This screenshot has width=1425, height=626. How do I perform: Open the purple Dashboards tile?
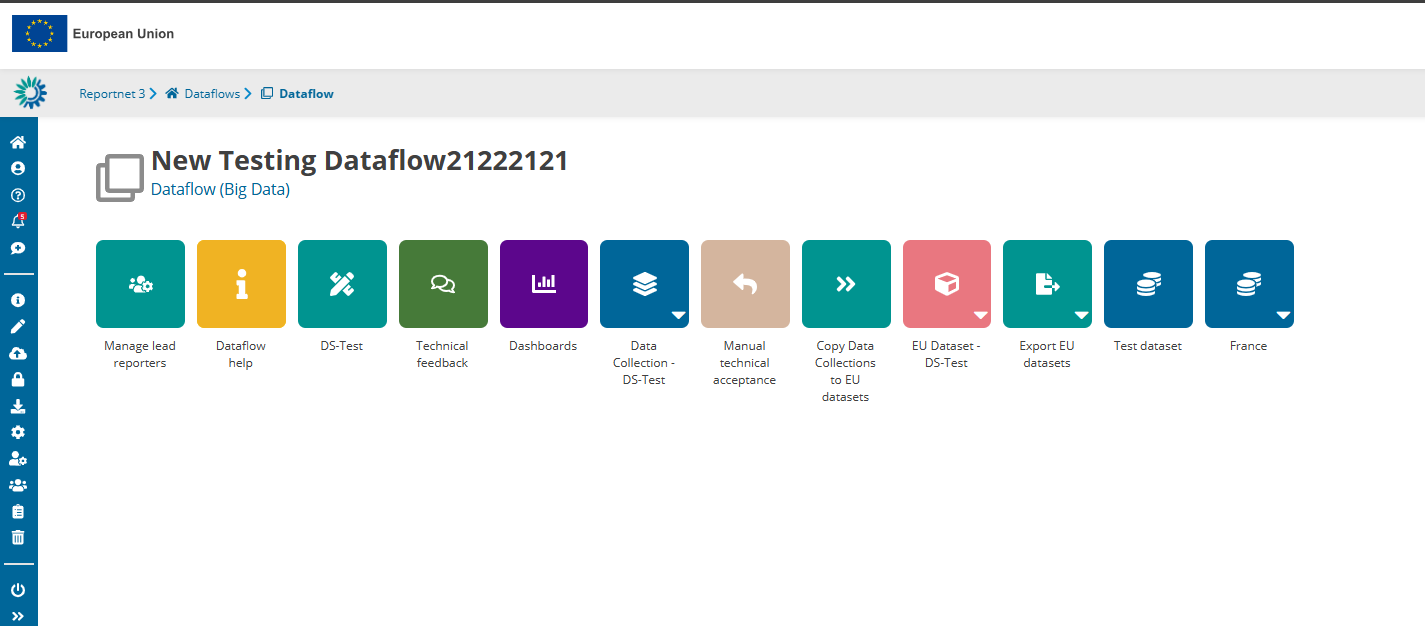pos(544,284)
